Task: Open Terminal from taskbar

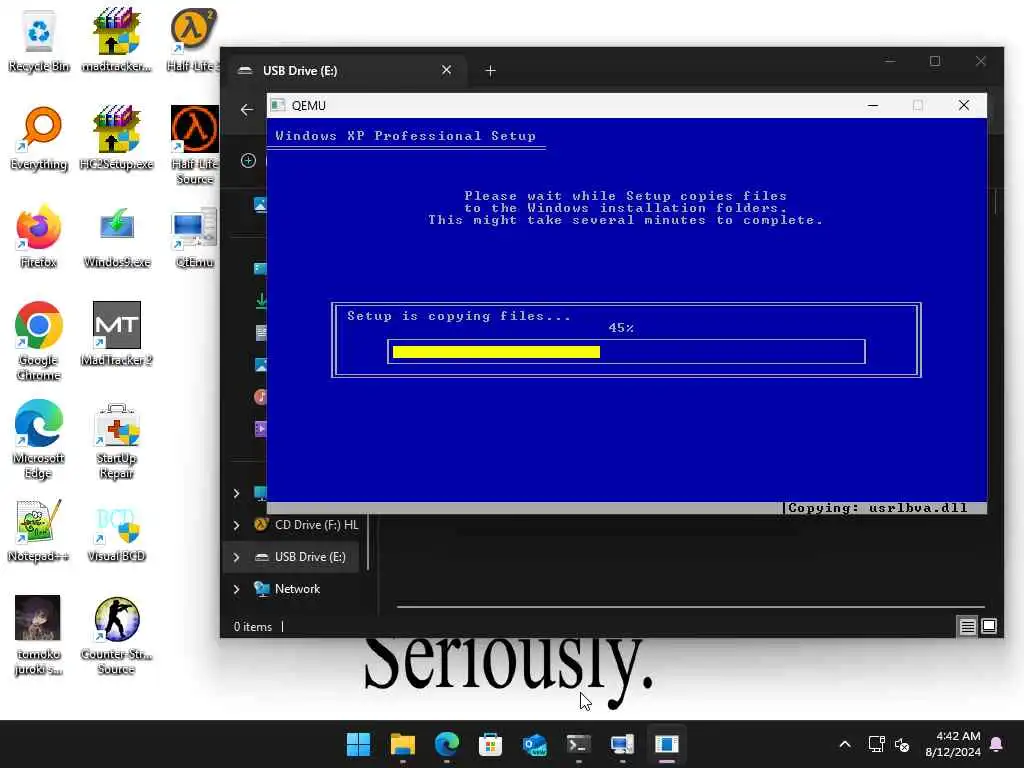Action: [x=579, y=744]
